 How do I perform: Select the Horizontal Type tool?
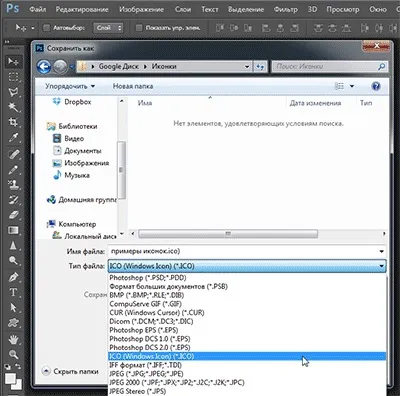13,292
